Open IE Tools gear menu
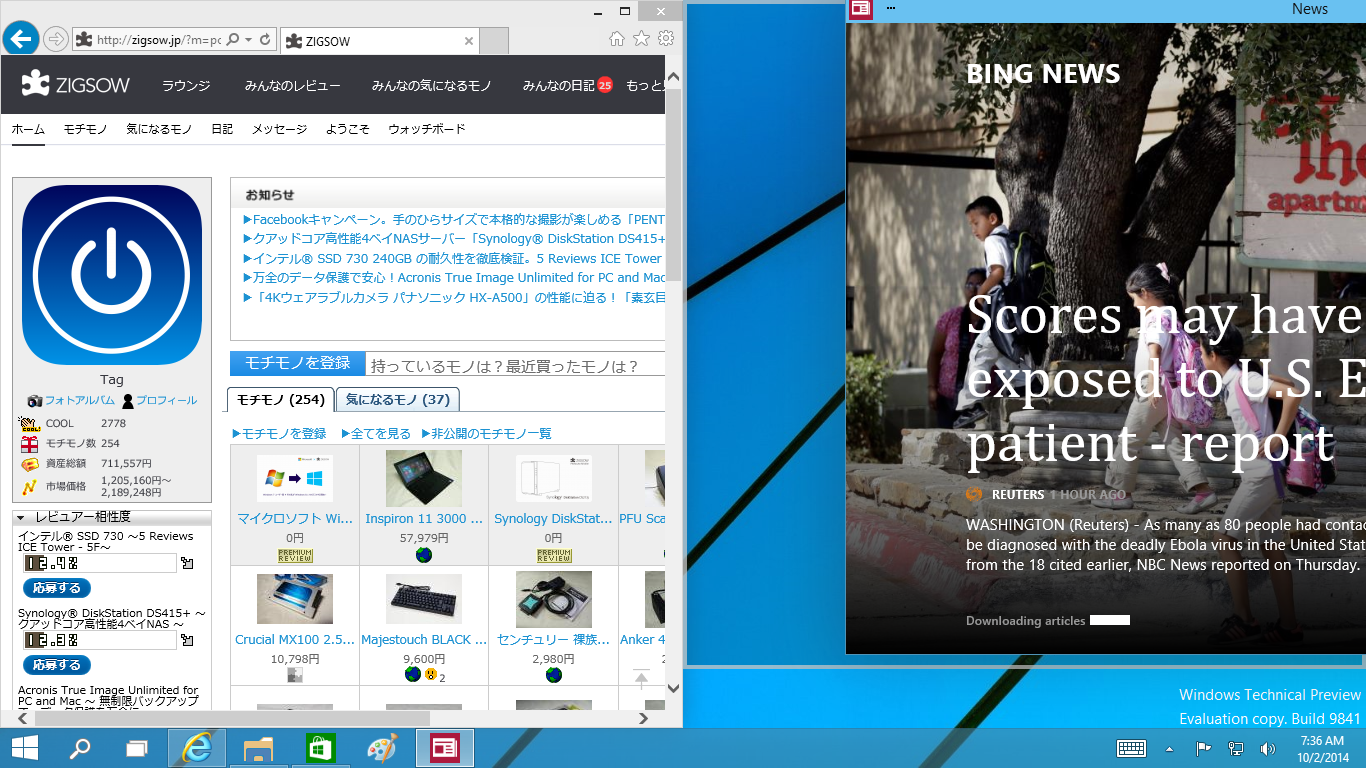This screenshot has width=1366, height=768. click(666, 39)
